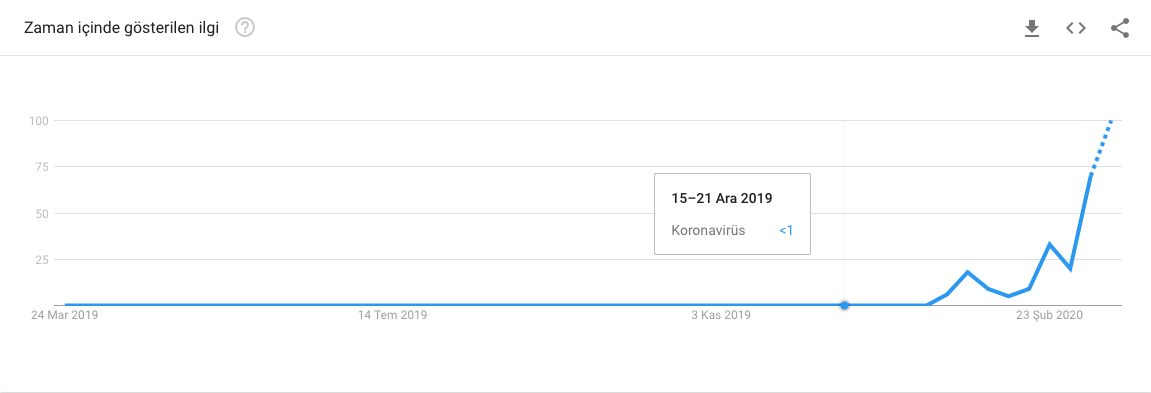Click the end of the solid blue line

tap(1091, 176)
